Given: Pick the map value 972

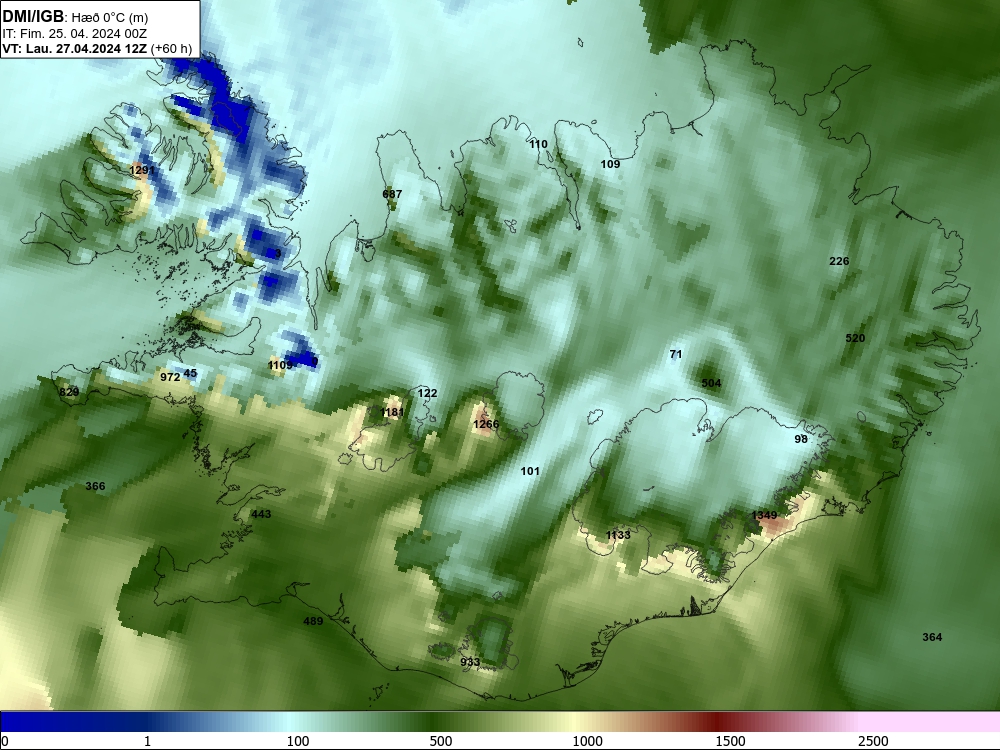Looking at the screenshot, I should (170, 377).
